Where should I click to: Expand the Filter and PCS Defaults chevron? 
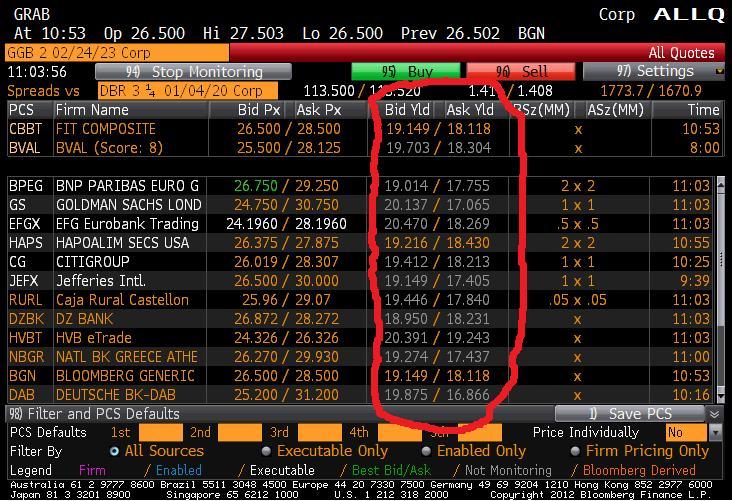point(715,414)
